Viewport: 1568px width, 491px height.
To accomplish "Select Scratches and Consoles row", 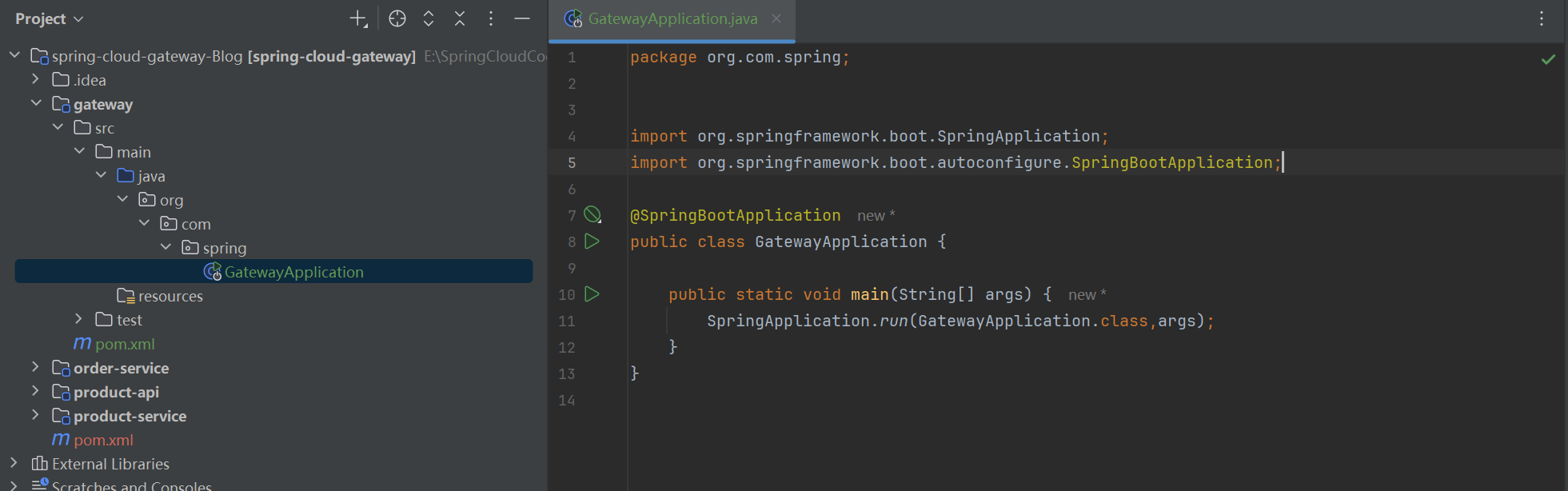I will point(273,485).
